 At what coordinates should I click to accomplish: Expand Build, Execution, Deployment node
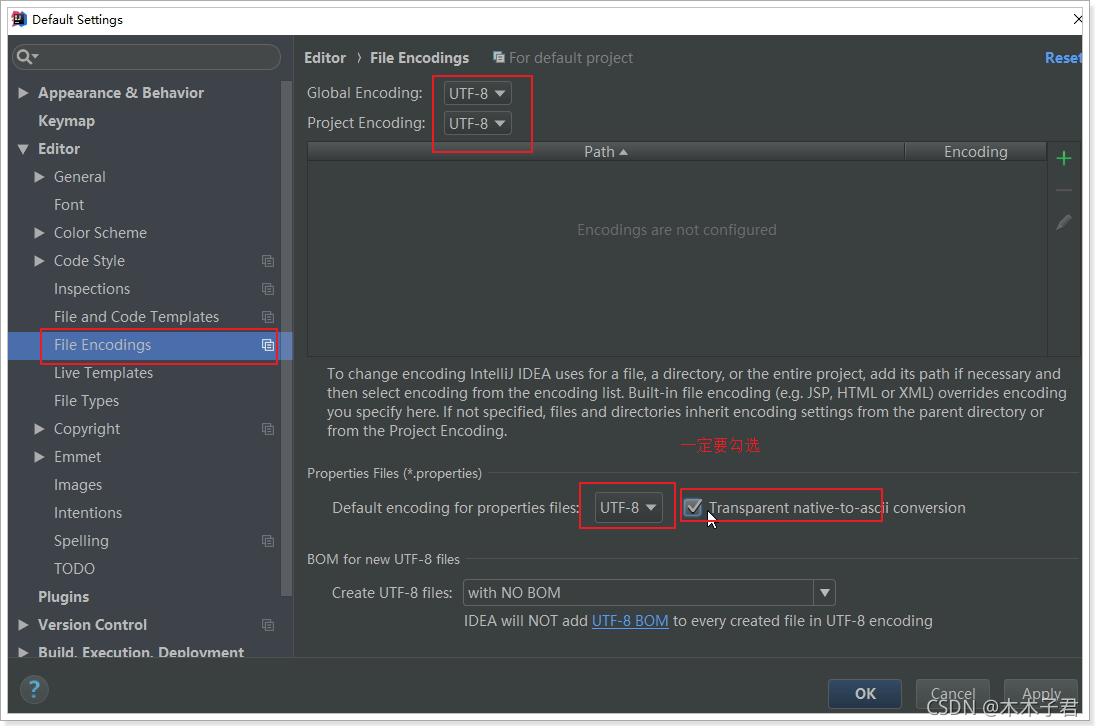[23, 652]
